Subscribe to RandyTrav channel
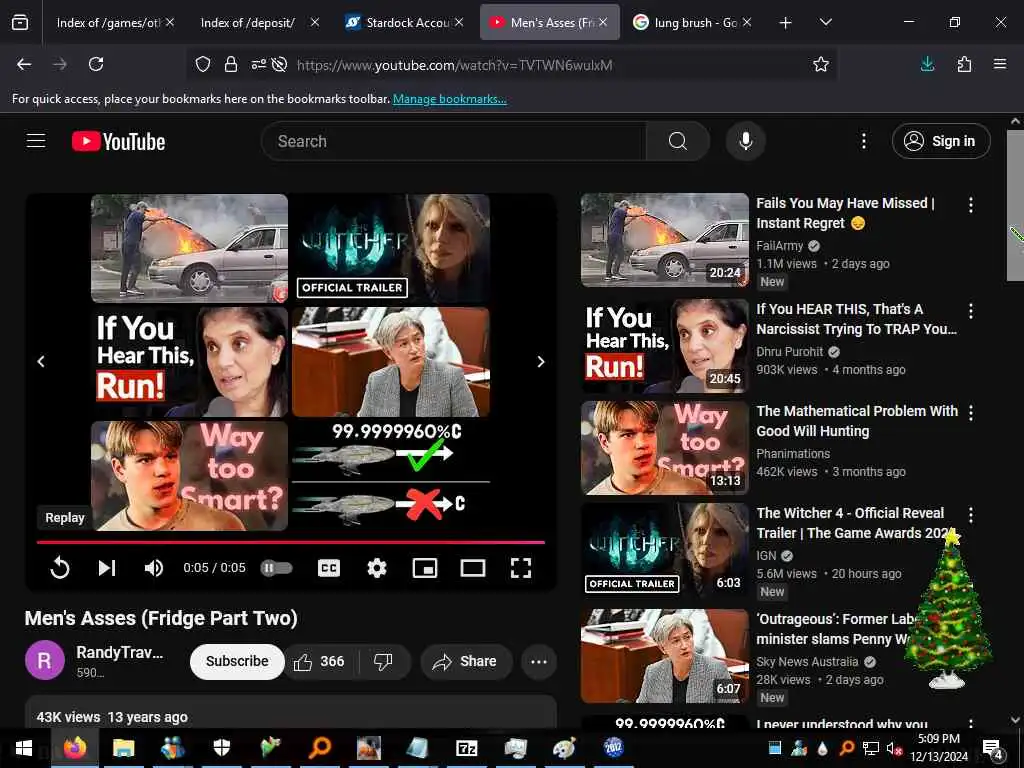1024x768 pixels. pos(237,661)
